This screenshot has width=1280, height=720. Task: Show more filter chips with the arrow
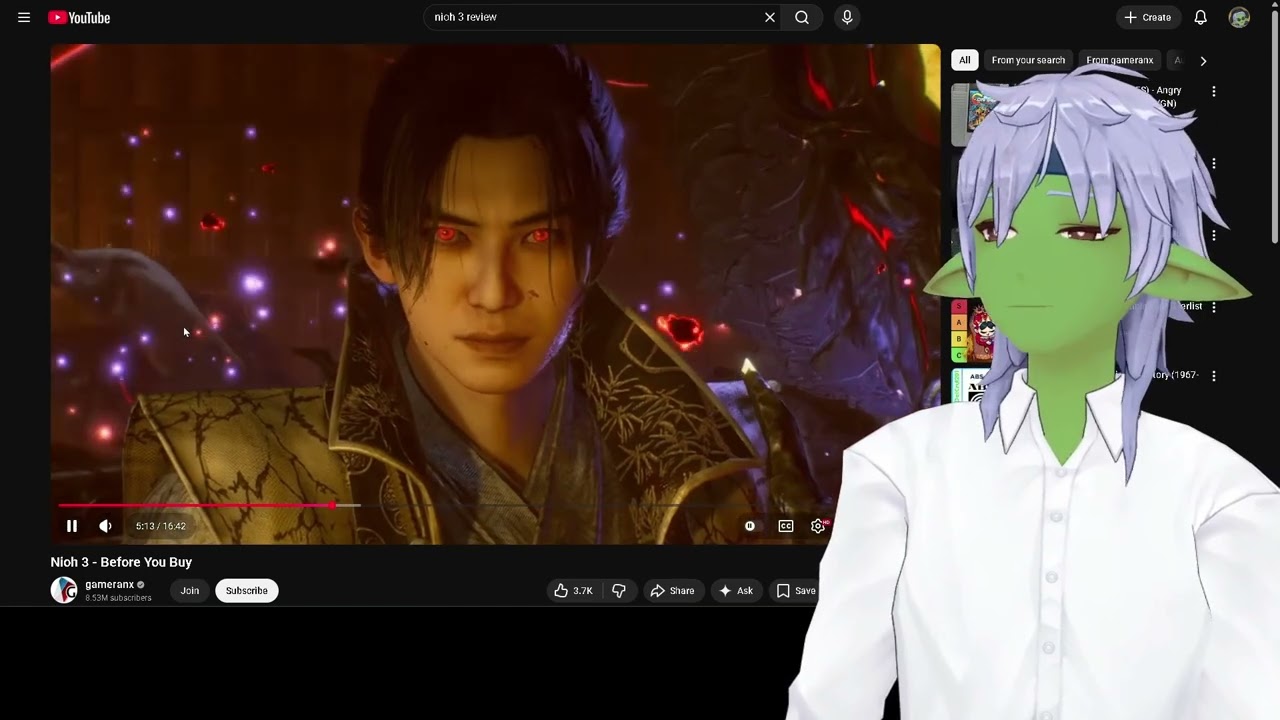pyautogui.click(x=1203, y=61)
